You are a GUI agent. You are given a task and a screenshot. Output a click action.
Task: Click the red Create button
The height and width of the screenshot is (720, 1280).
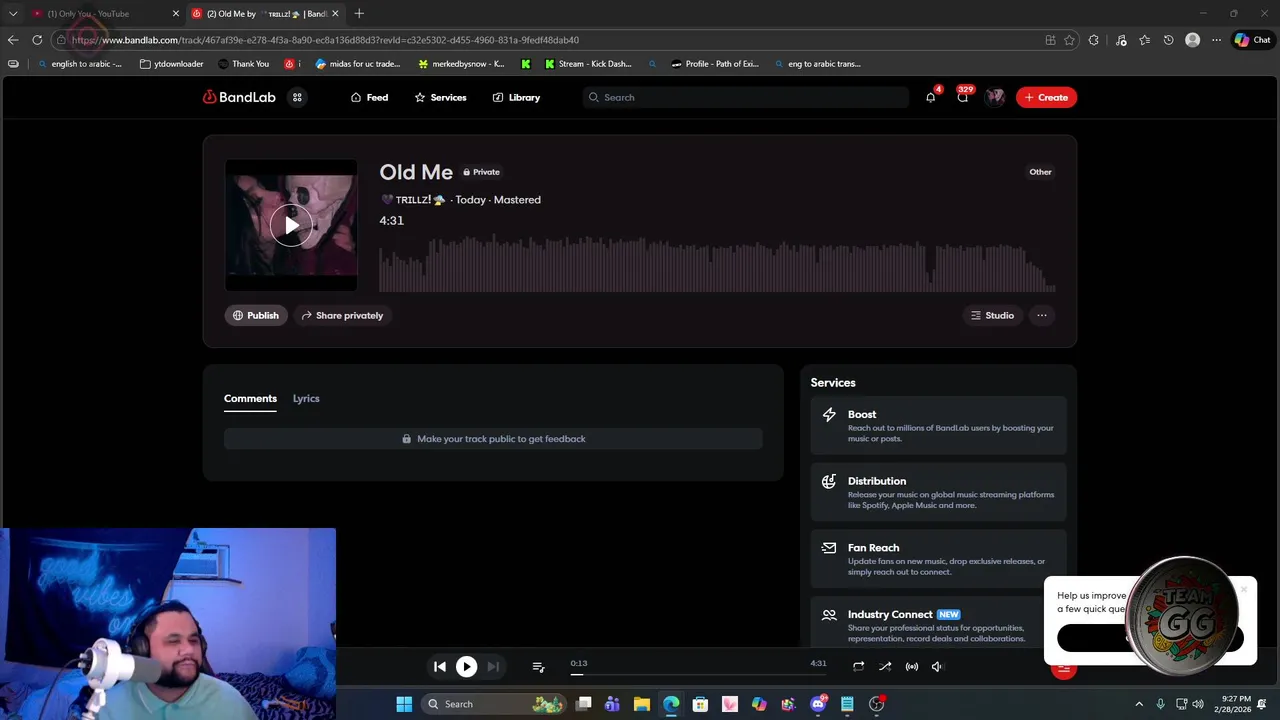(1046, 97)
